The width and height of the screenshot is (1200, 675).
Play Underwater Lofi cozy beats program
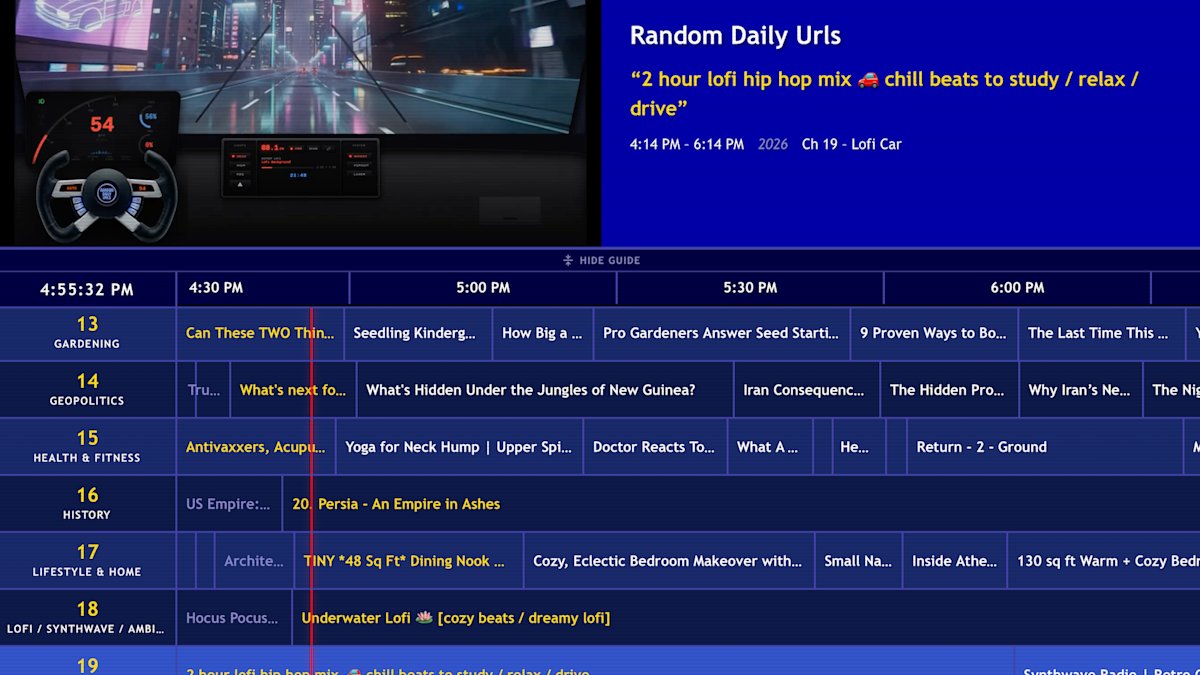(456, 619)
